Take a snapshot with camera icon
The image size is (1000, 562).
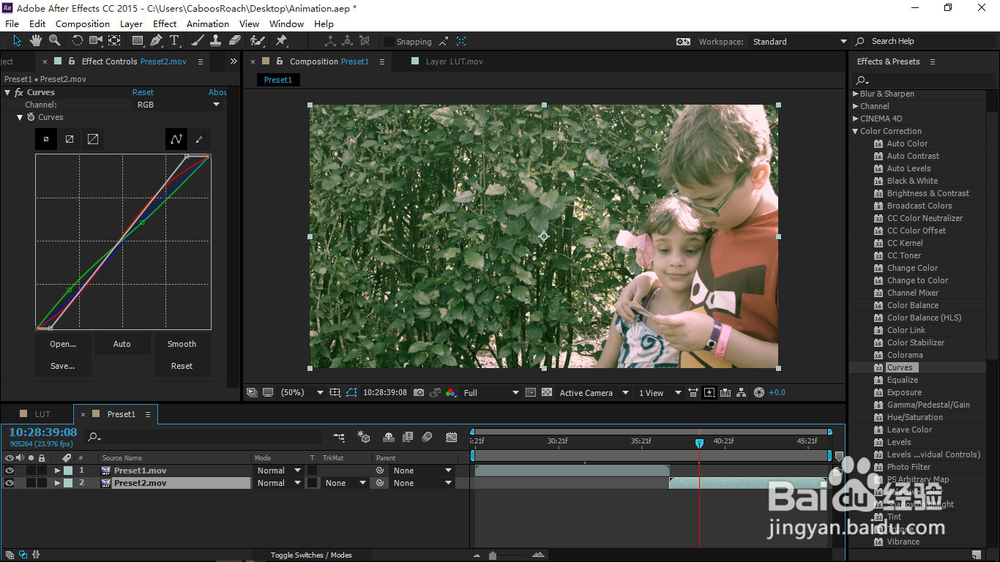coord(419,393)
